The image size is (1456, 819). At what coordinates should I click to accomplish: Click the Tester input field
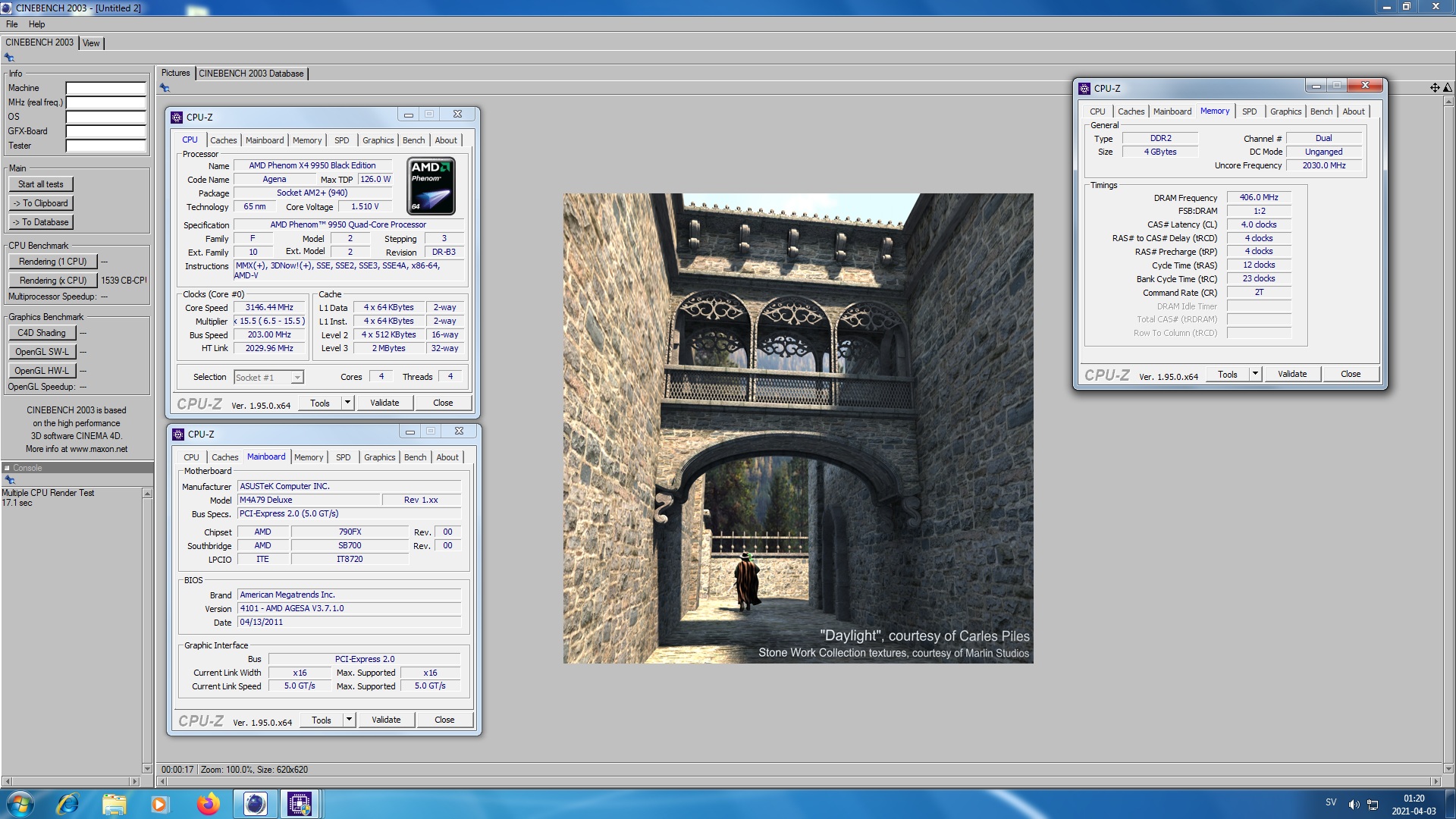point(105,146)
